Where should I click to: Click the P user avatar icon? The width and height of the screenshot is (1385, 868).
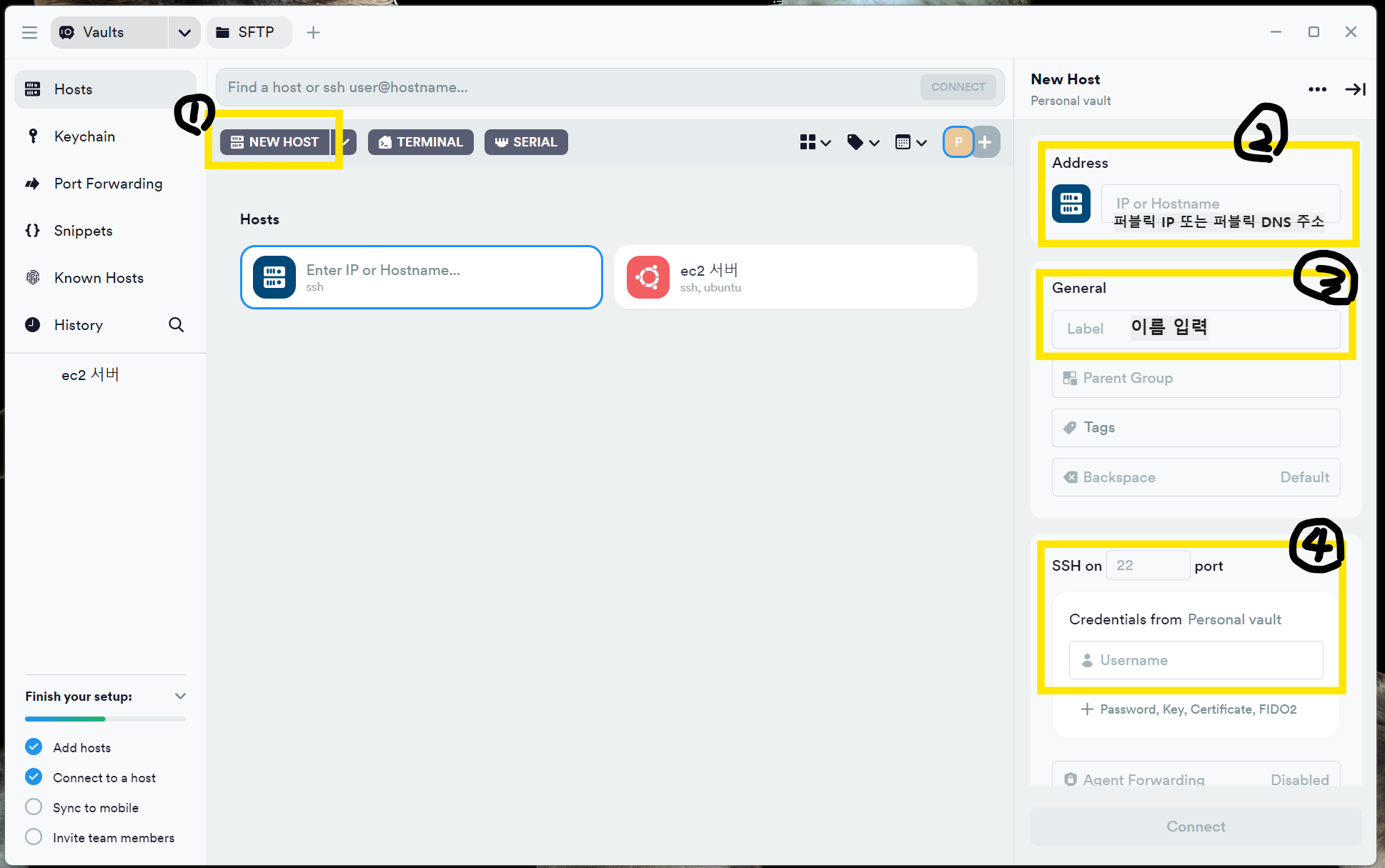pos(958,142)
